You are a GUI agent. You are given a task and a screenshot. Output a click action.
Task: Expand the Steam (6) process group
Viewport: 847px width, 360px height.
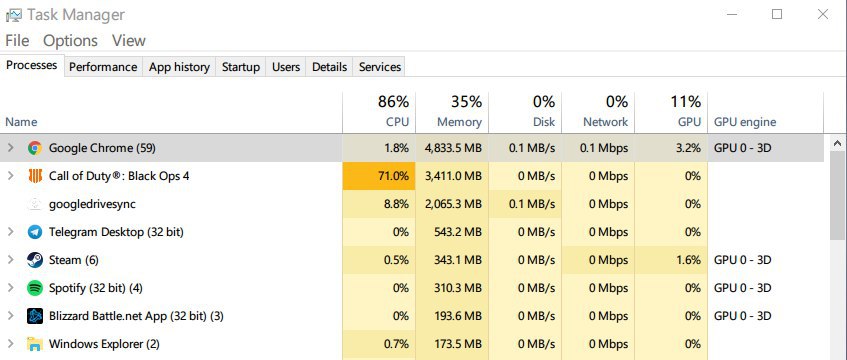coord(10,260)
